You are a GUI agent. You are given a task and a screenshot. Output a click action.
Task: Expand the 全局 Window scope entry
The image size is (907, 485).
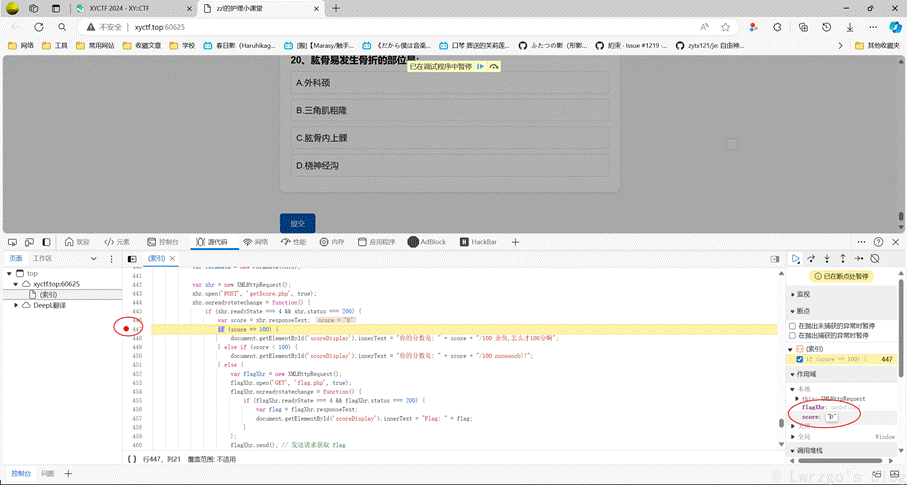pos(793,437)
